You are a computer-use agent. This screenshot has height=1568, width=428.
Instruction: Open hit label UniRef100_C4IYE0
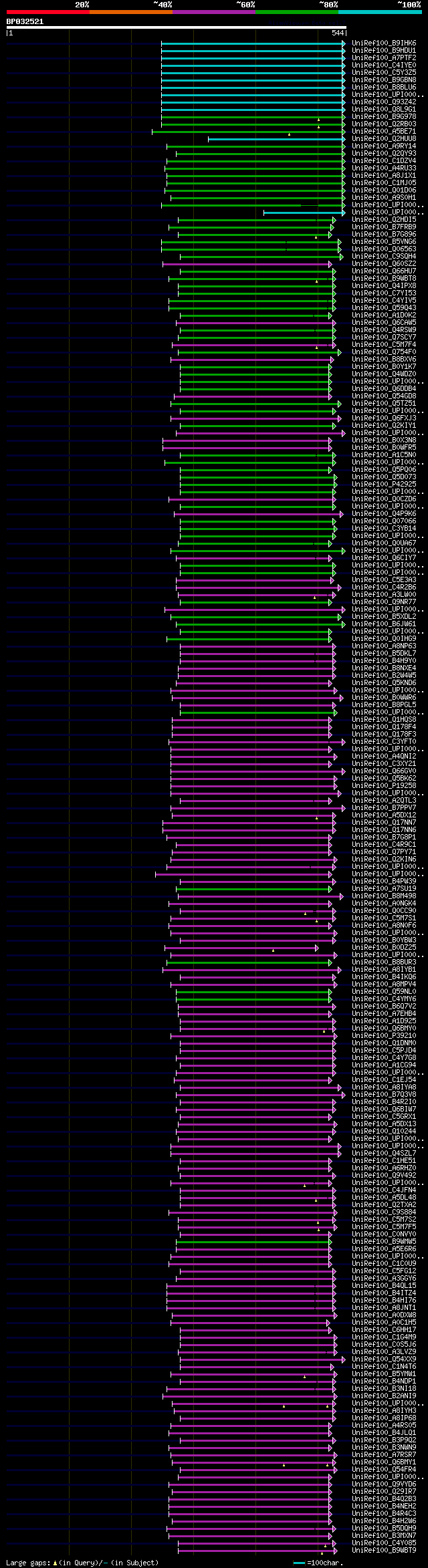384,65
